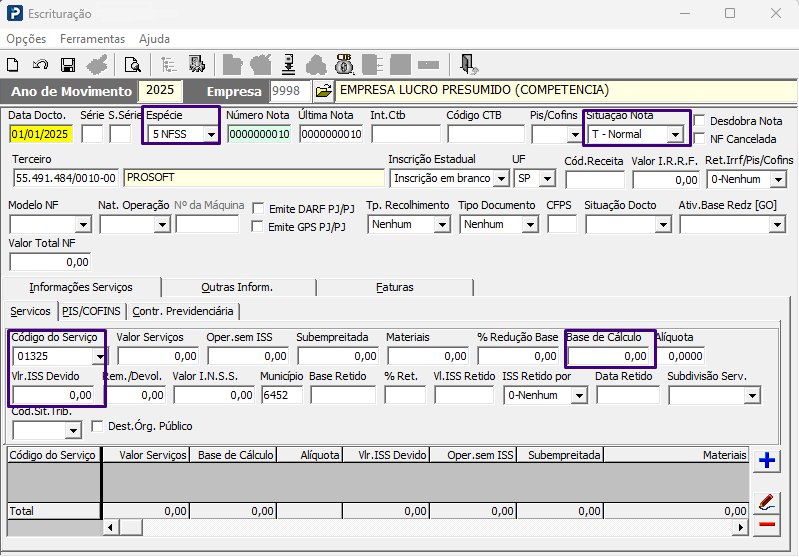Click the CTB money bag icon
This screenshot has width=799, height=557.
pyautogui.click(x=344, y=64)
